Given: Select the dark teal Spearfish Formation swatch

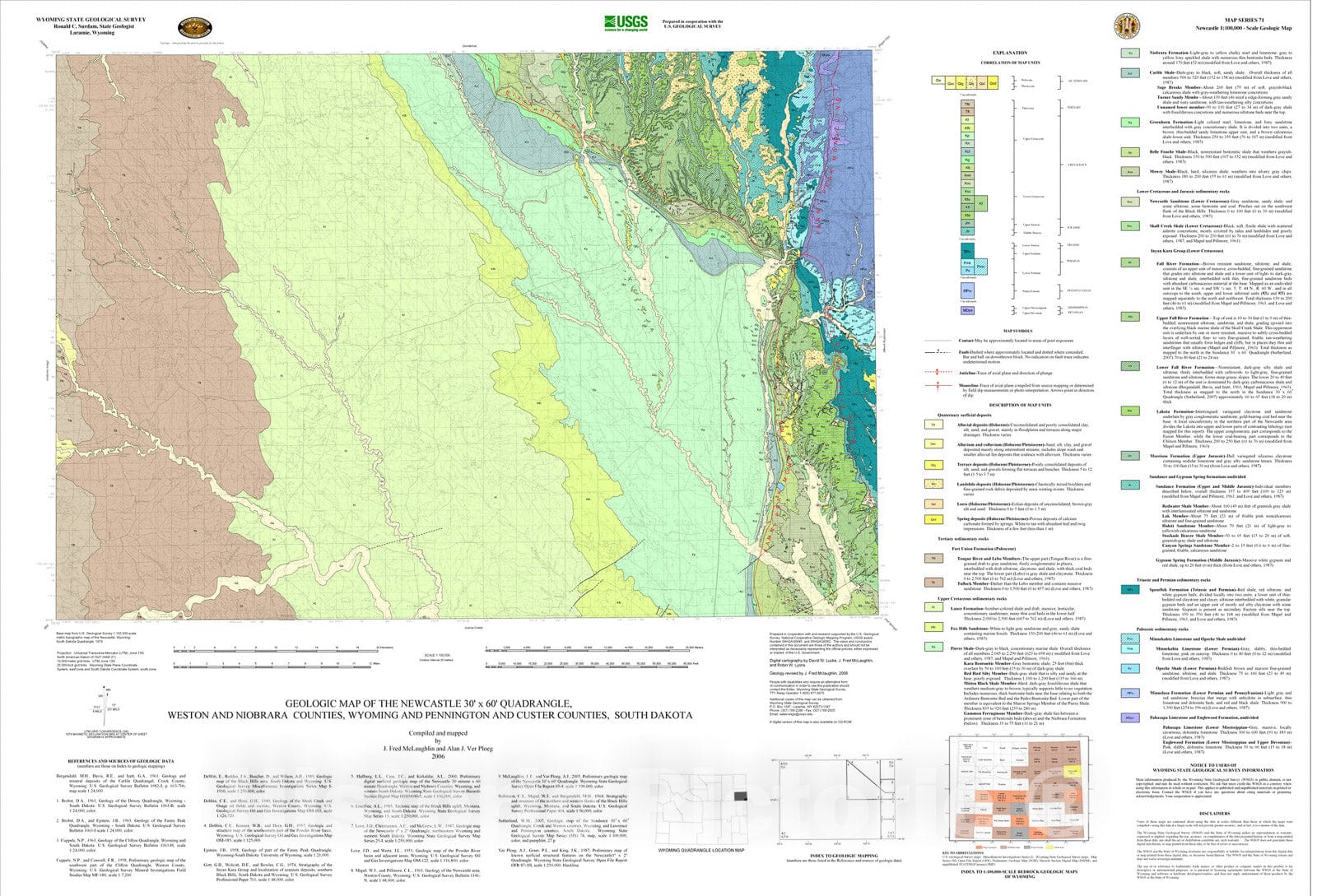Looking at the screenshot, I should tap(1129, 589).
